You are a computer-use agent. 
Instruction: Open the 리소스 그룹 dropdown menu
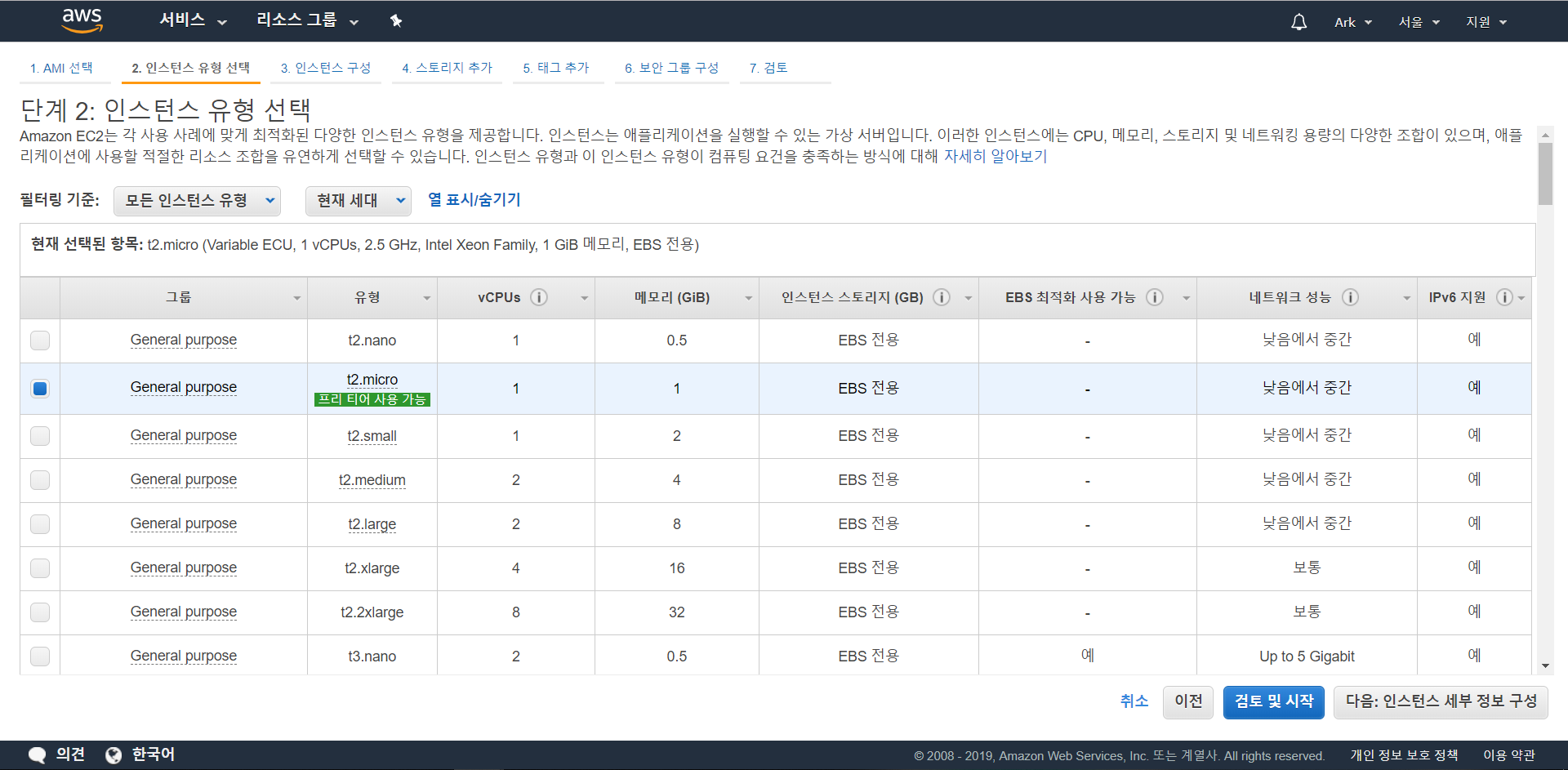(x=307, y=20)
